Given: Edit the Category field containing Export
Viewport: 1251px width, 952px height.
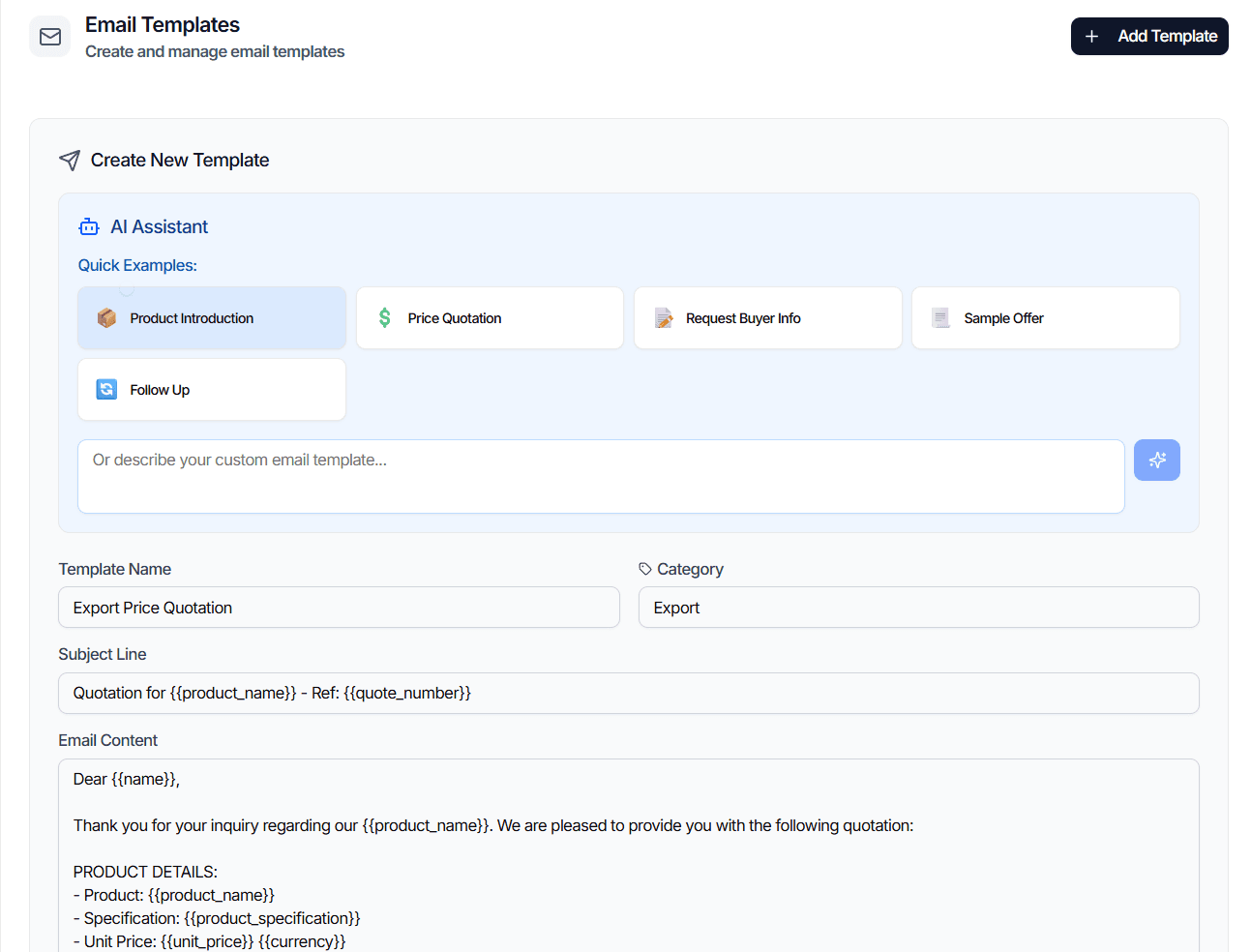Looking at the screenshot, I should point(919,608).
